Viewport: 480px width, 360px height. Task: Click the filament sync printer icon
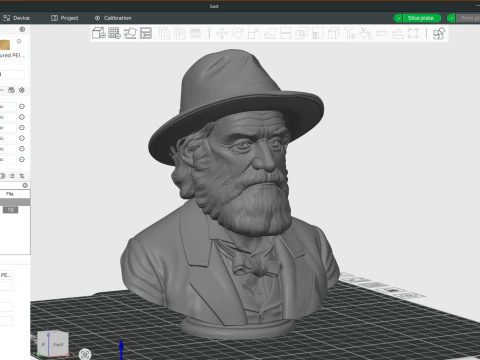pyautogui.click(x=11, y=90)
